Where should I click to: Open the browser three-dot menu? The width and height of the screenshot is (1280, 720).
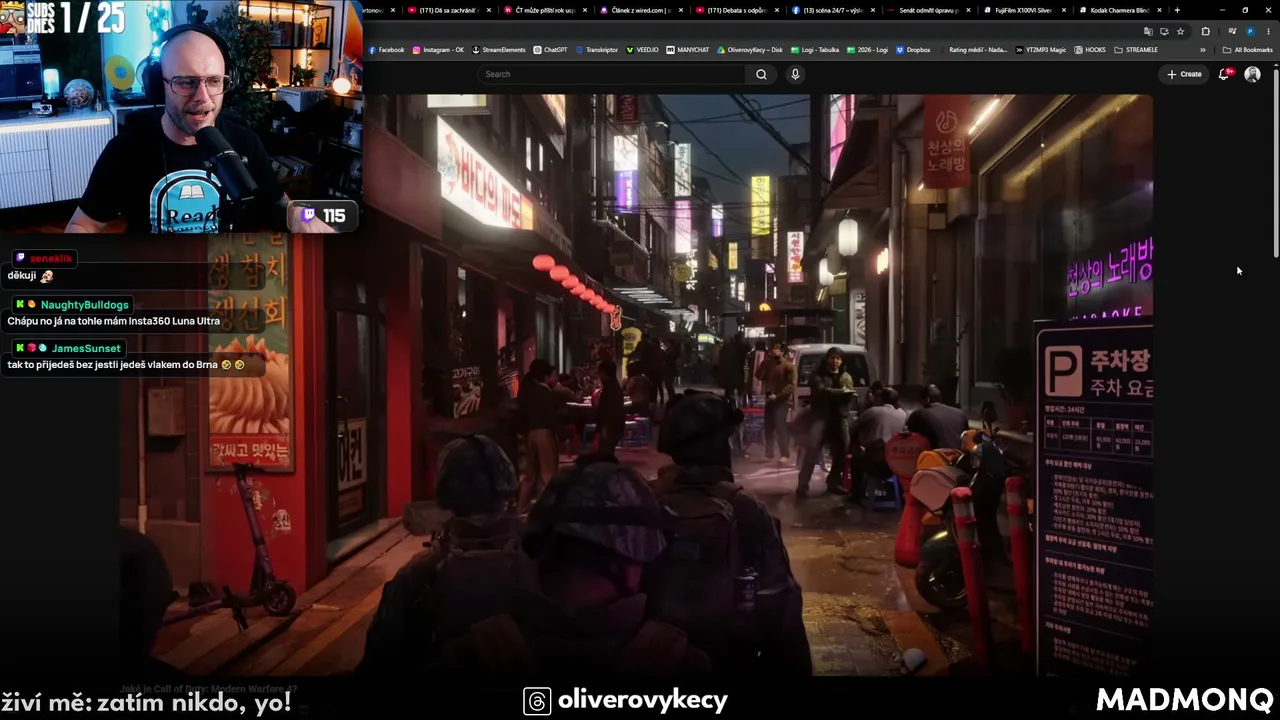[x=1268, y=31]
